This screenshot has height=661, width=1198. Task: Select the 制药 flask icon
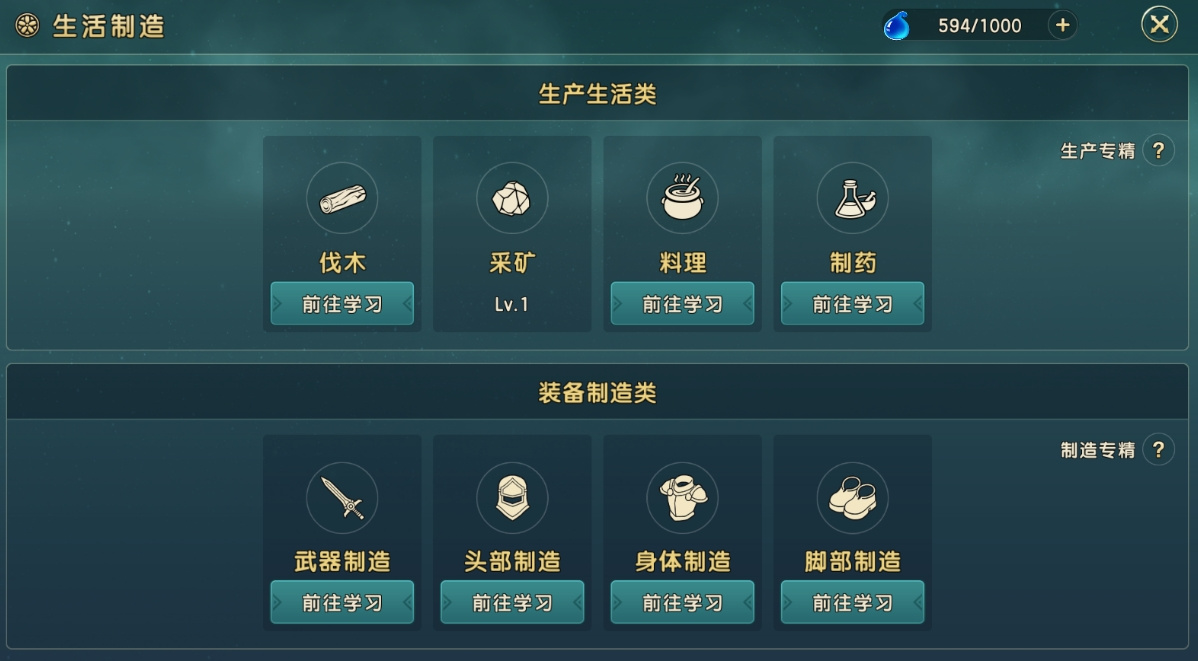point(853,198)
